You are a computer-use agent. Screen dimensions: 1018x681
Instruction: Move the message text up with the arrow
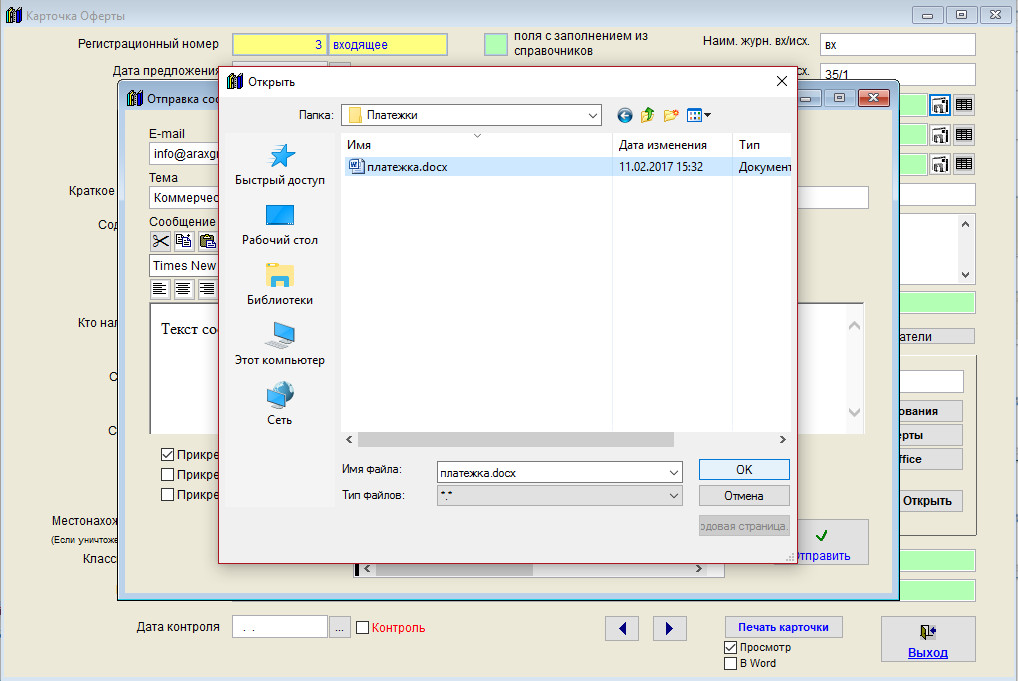pos(854,326)
